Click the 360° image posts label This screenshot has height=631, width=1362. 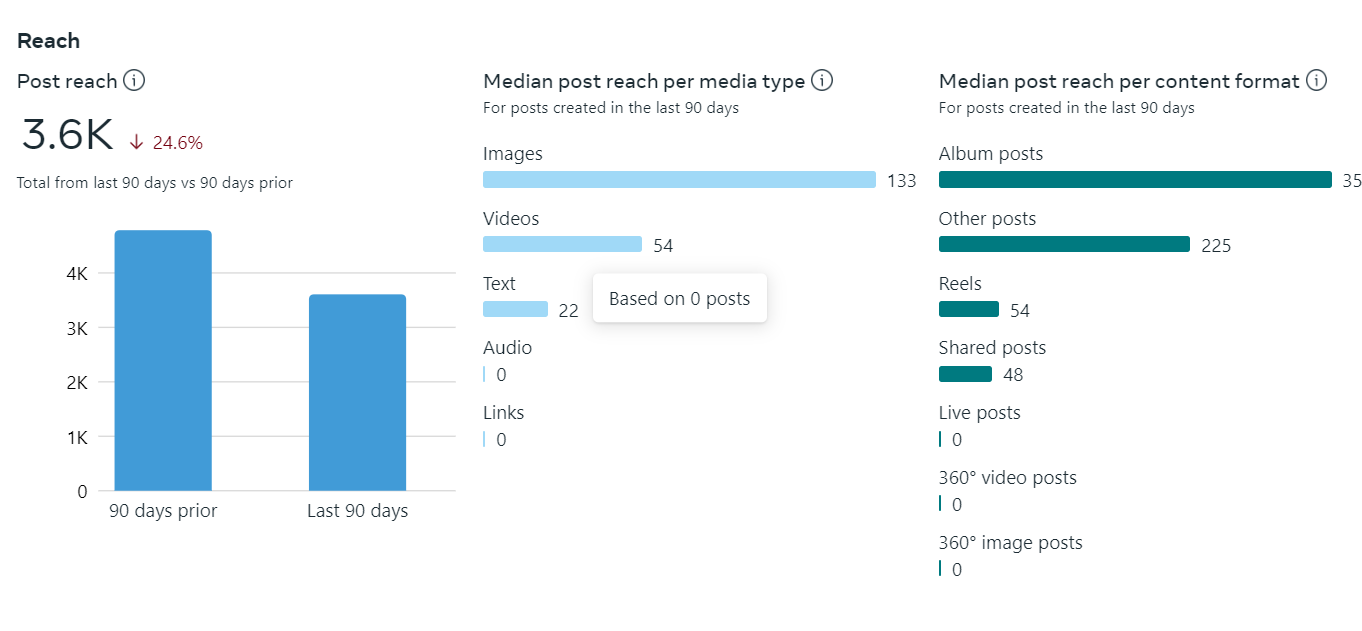click(x=1010, y=543)
